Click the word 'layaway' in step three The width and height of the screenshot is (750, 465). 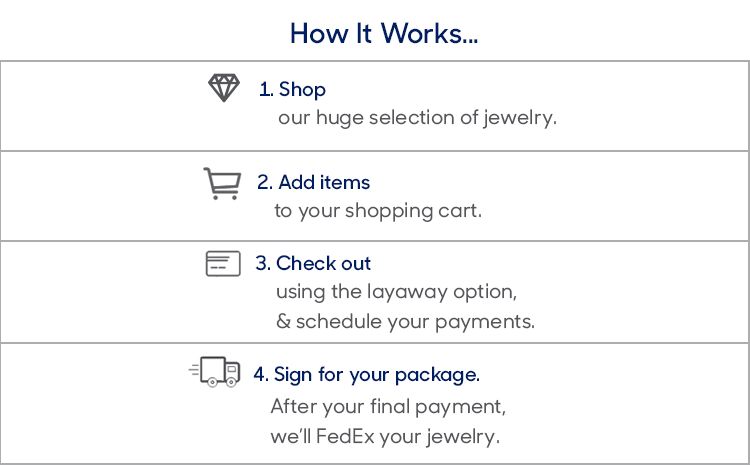pos(392,292)
